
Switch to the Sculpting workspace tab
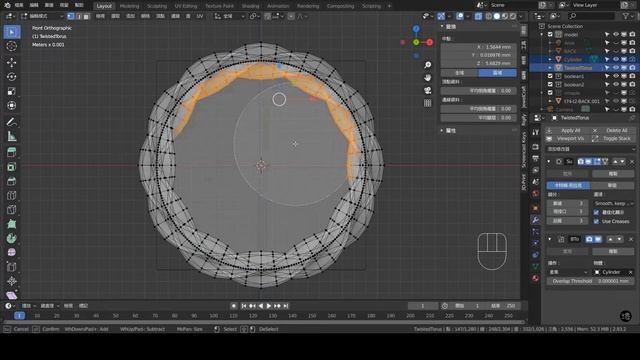157,6
